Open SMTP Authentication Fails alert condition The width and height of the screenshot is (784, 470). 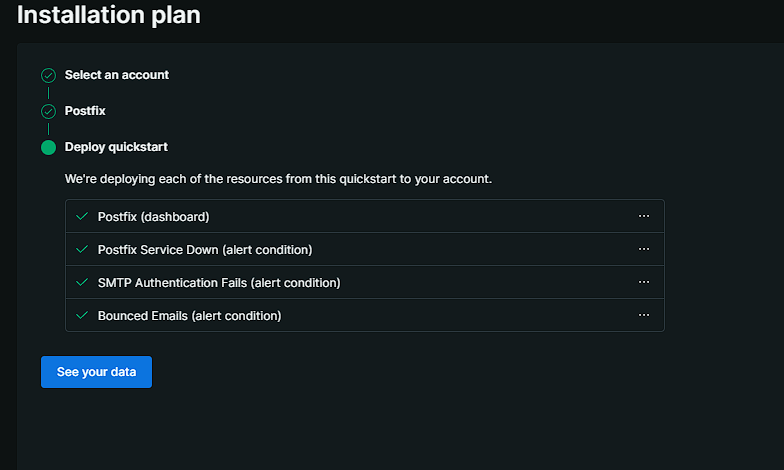219,282
